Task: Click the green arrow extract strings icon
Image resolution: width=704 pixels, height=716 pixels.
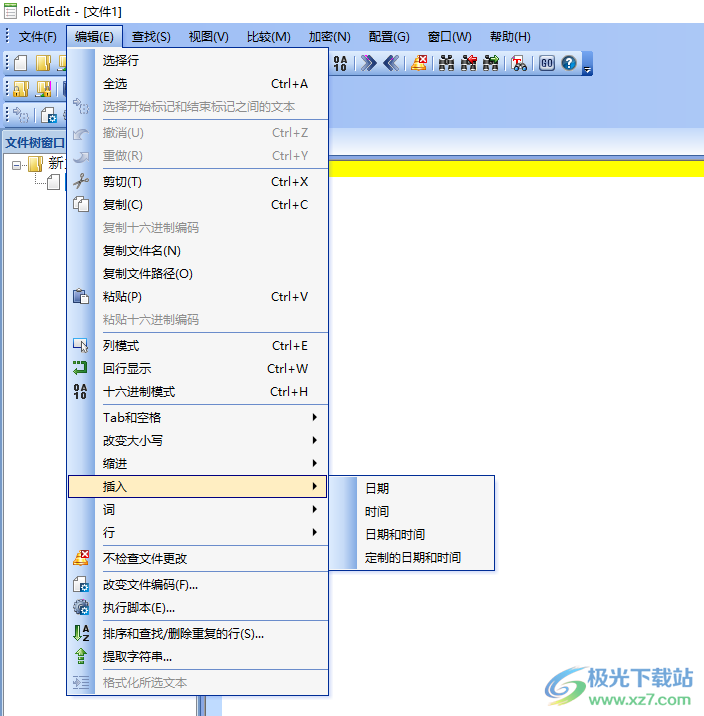Action: pos(81,656)
